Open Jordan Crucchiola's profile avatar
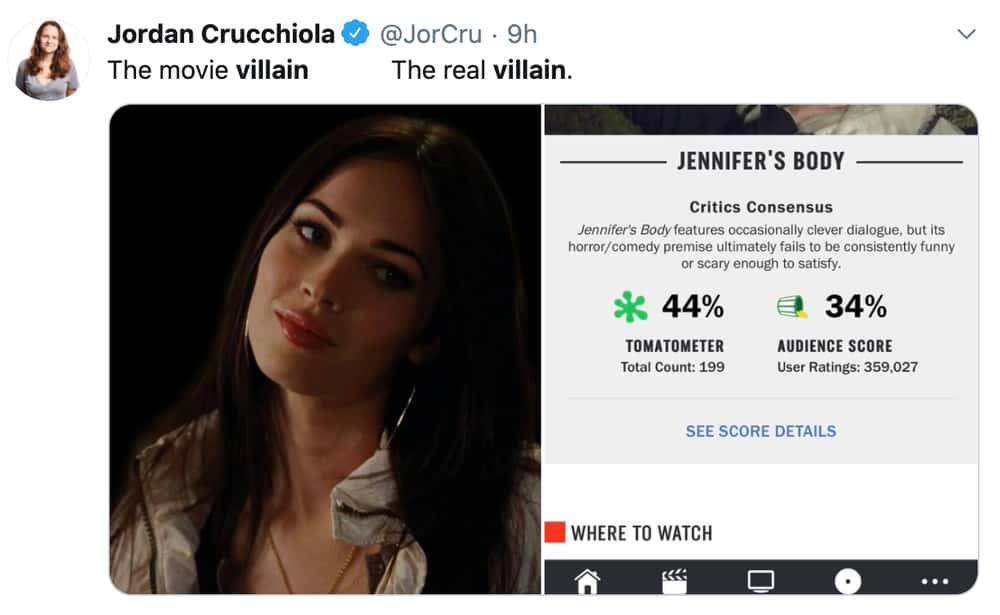Screen dimensions: 1000x615 (47, 60)
